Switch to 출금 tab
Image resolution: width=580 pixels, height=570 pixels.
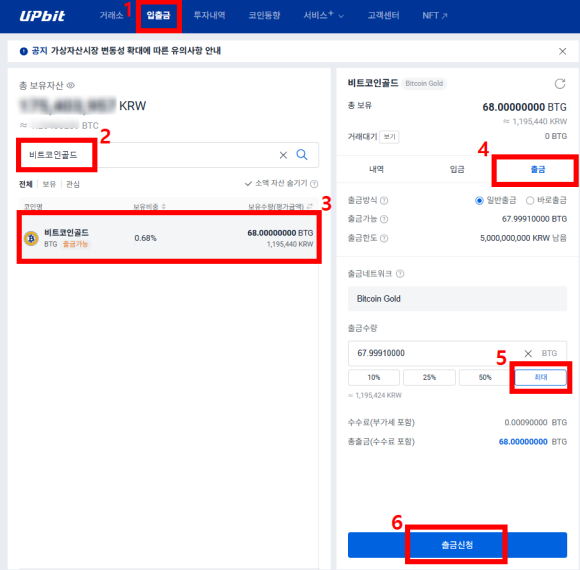pyautogui.click(x=538, y=169)
